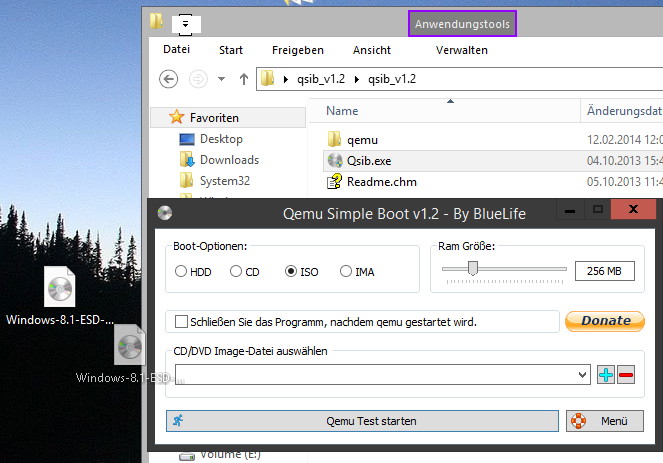The height and width of the screenshot is (463, 663).
Task: Click the address bar folder icon
Action: 267,79
